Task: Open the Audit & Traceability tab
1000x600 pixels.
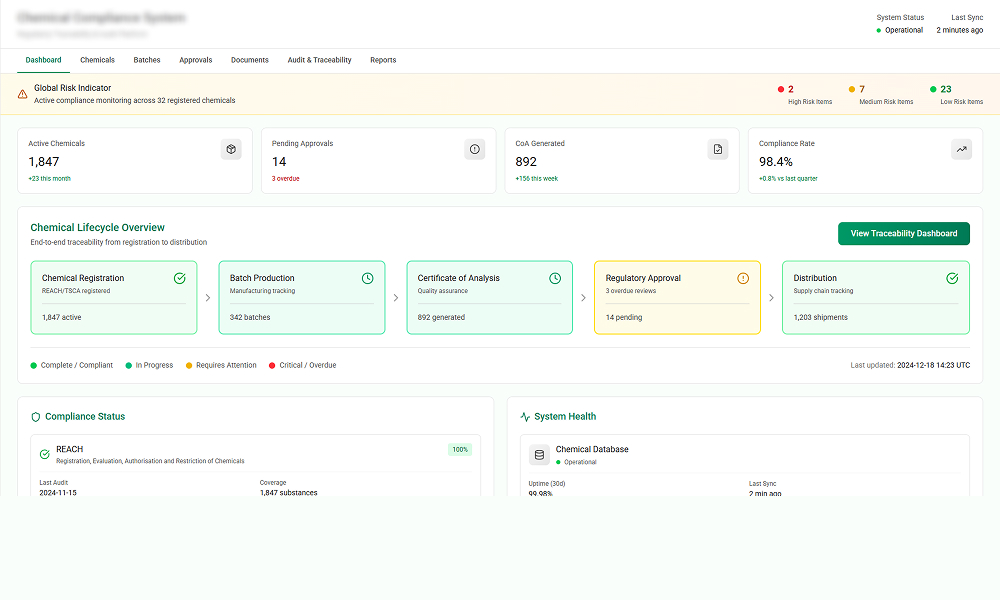Action: tap(319, 60)
